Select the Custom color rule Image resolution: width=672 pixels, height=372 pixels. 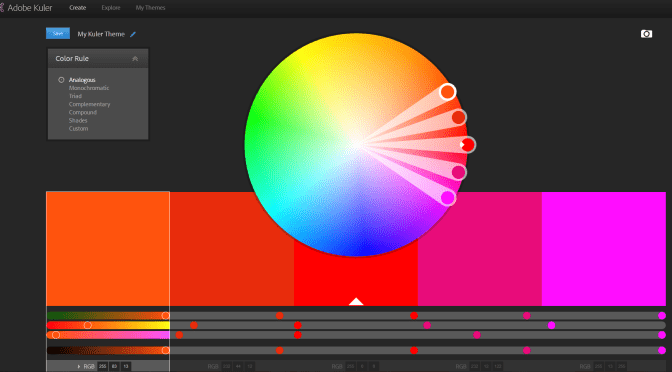78,129
